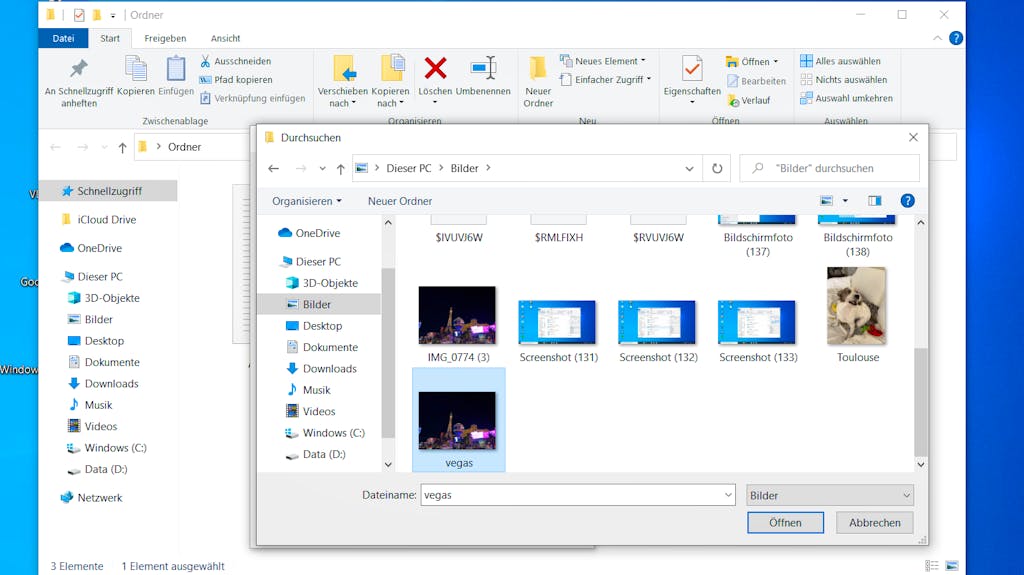Viewport: 1024px width, 575px height.
Task: Expand Einfacher Zugriff dropdown
Action: [x=648, y=79]
